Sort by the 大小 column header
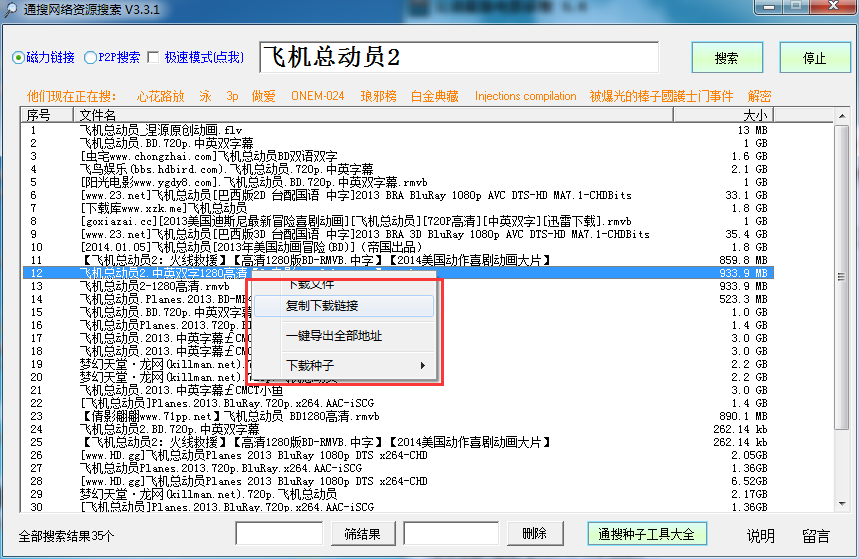 723,115
